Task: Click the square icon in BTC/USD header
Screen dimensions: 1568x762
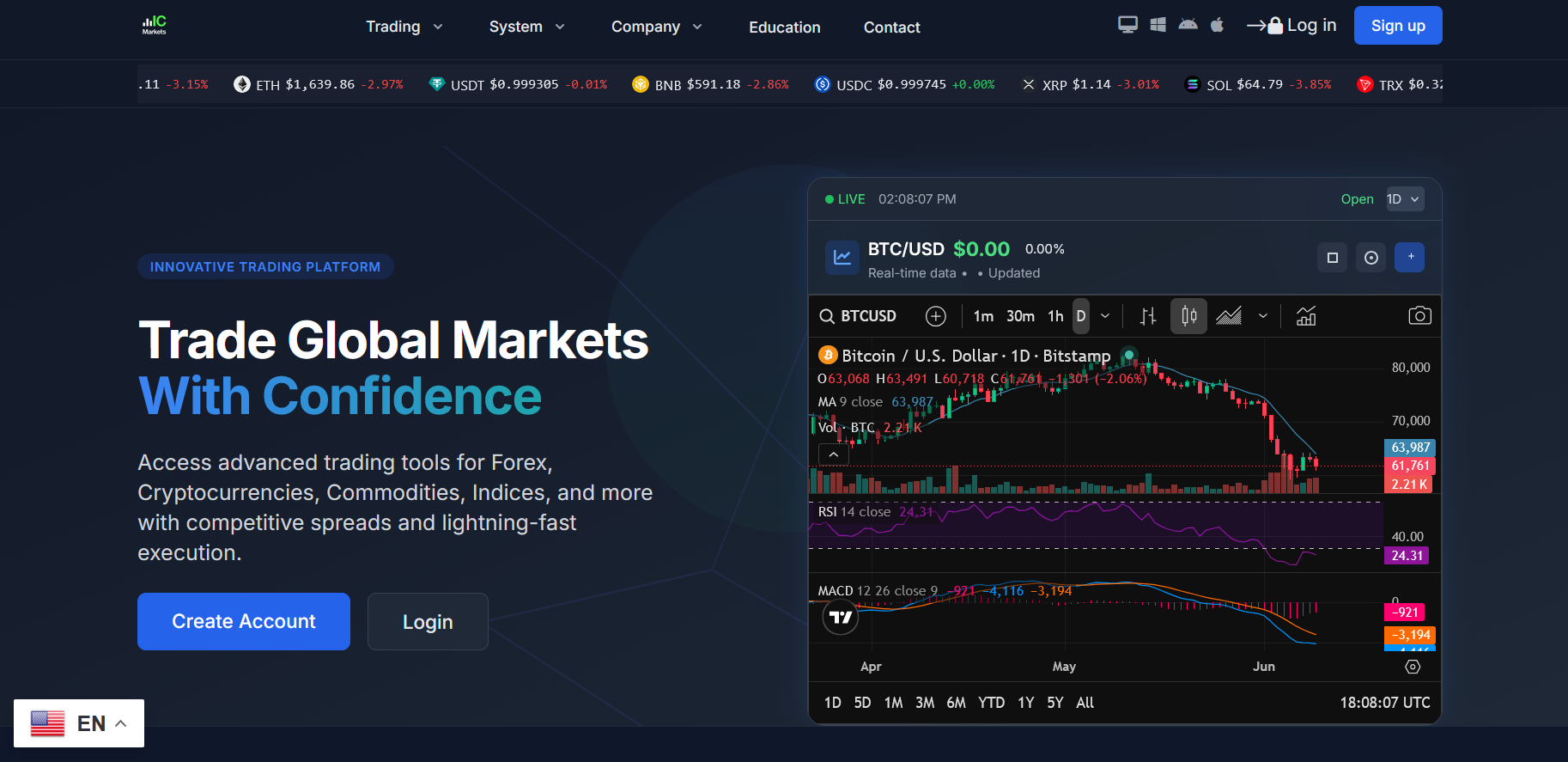Action: coord(1333,258)
